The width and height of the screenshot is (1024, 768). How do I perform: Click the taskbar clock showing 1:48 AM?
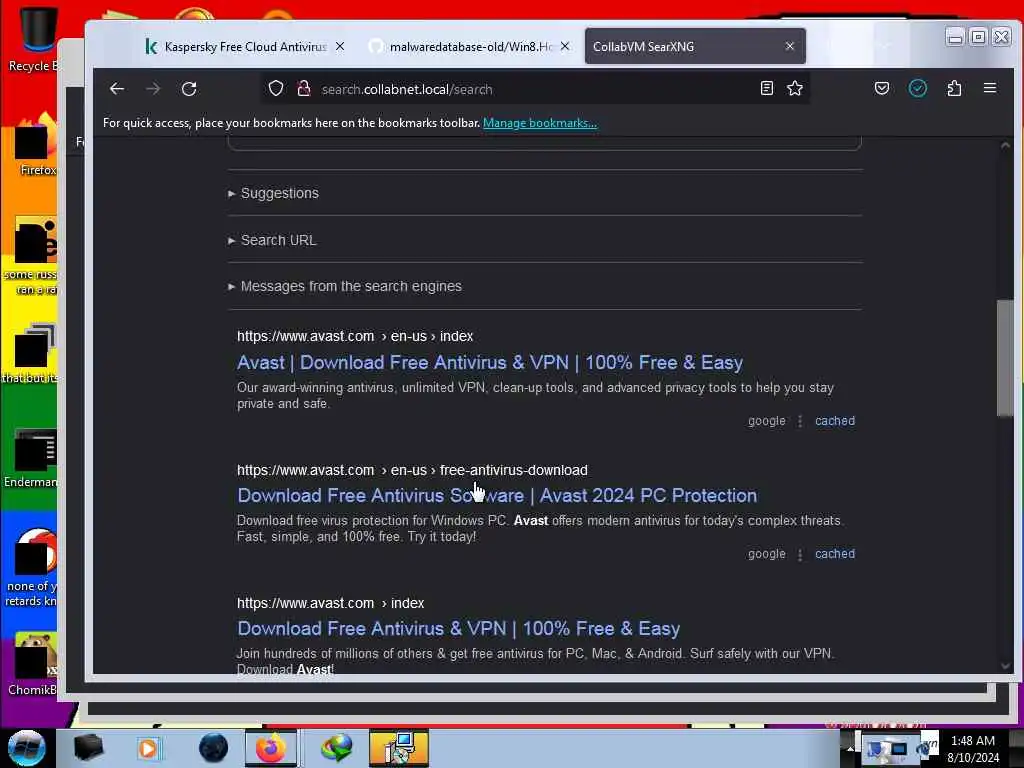tap(973, 749)
